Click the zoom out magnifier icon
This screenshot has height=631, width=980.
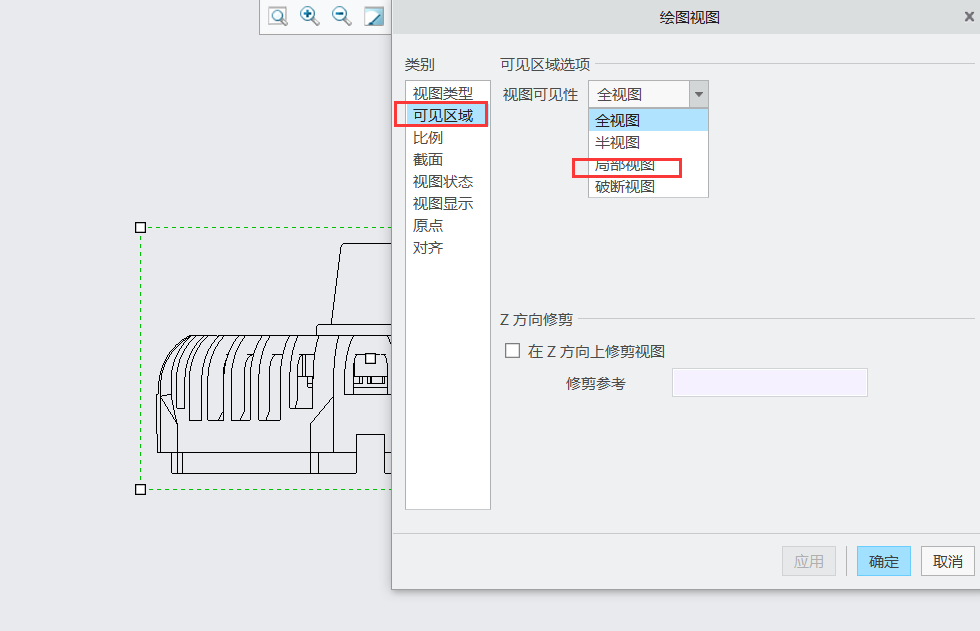coord(342,16)
